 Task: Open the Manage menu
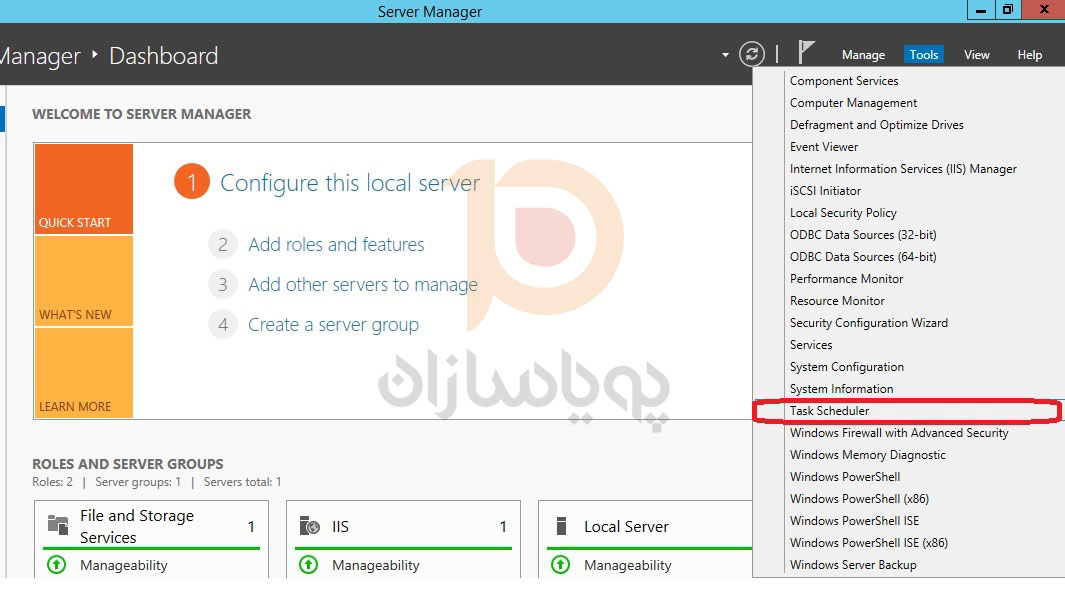[x=863, y=55]
